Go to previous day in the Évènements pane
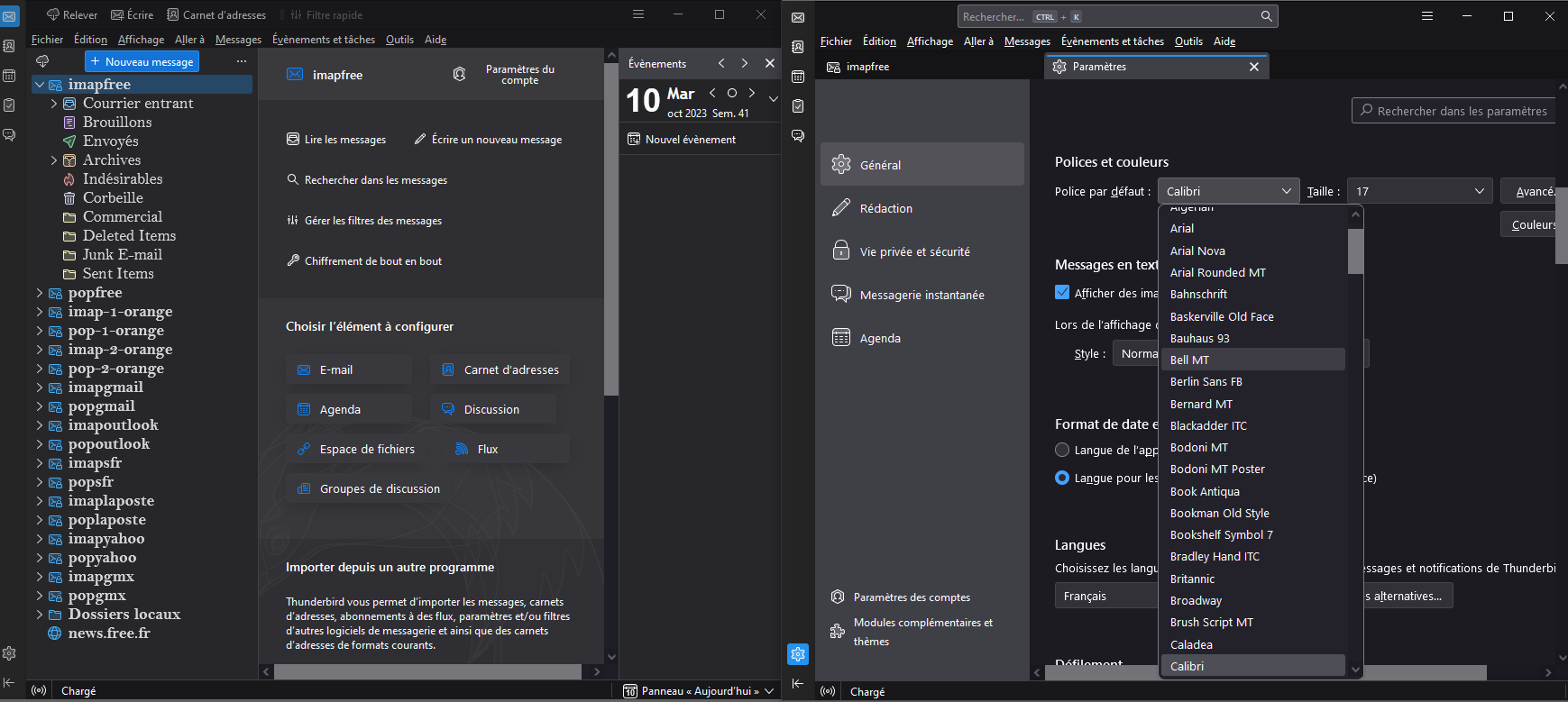The image size is (1568, 702). [712, 92]
